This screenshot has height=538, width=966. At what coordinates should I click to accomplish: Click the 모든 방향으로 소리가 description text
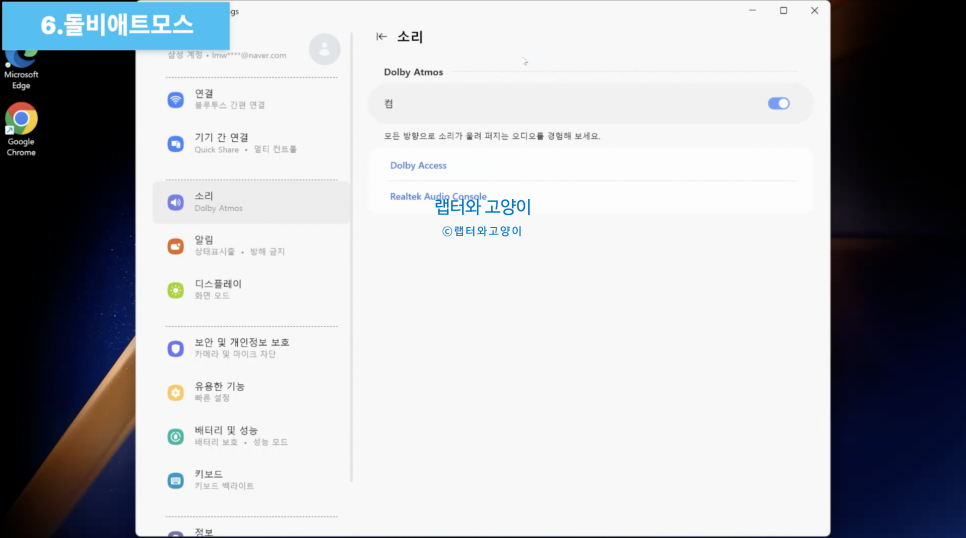tap(492, 136)
